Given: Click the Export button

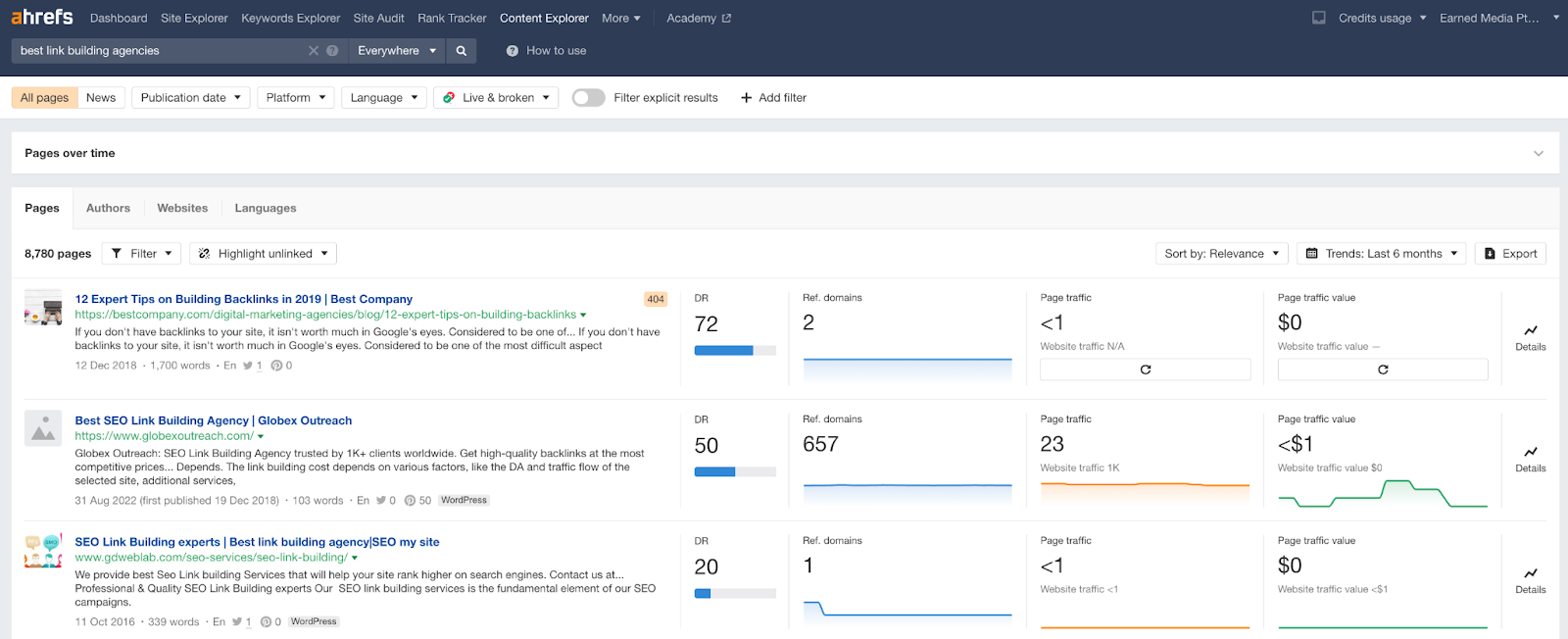Looking at the screenshot, I should (1510, 254).
